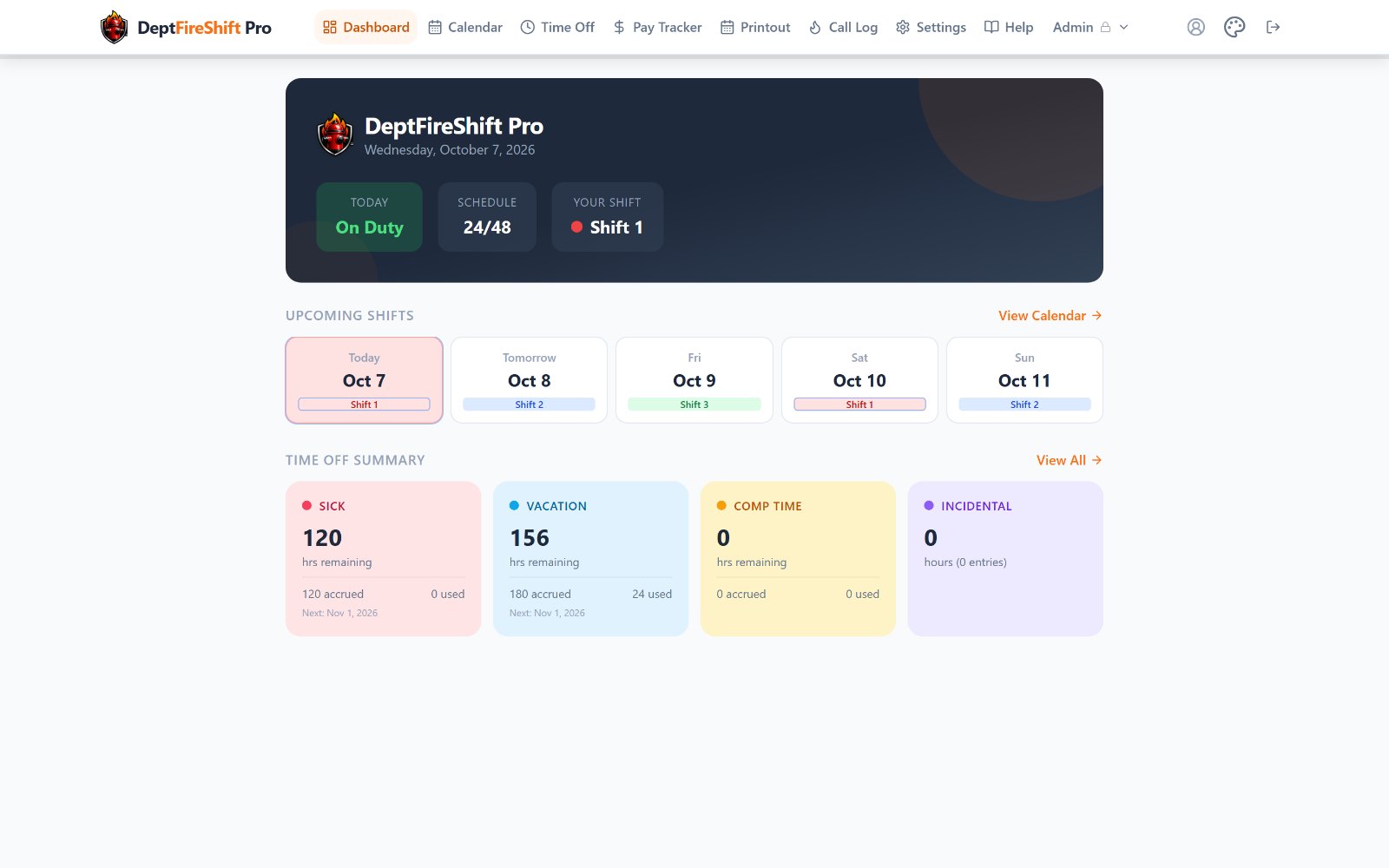Click the logout icon
1389x868 pixels.
point(1274,27)
